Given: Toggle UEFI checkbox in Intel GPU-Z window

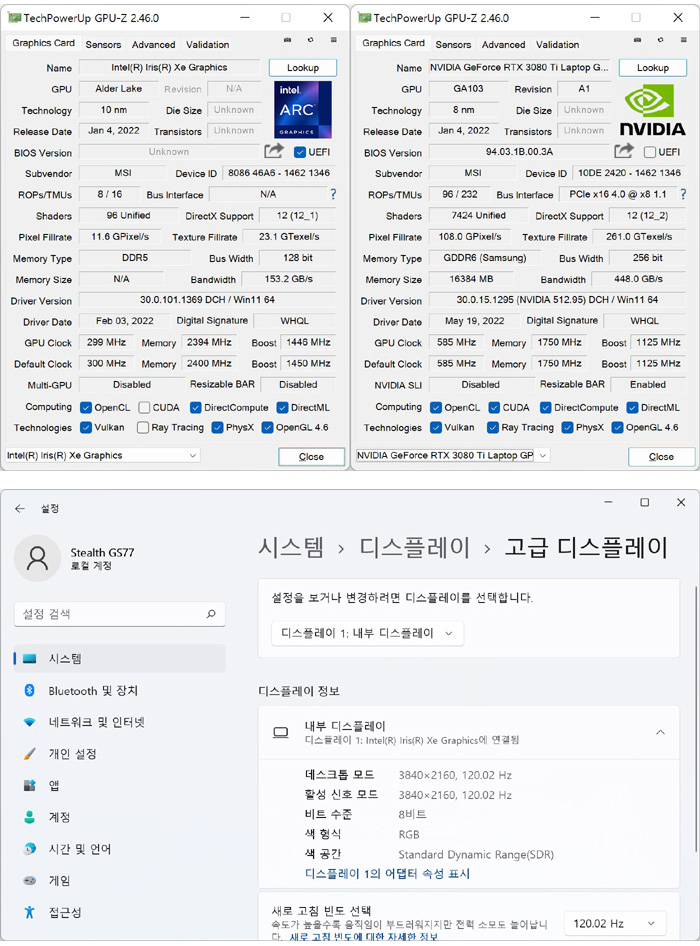Looking at the screenshot, I should (299, 152).
